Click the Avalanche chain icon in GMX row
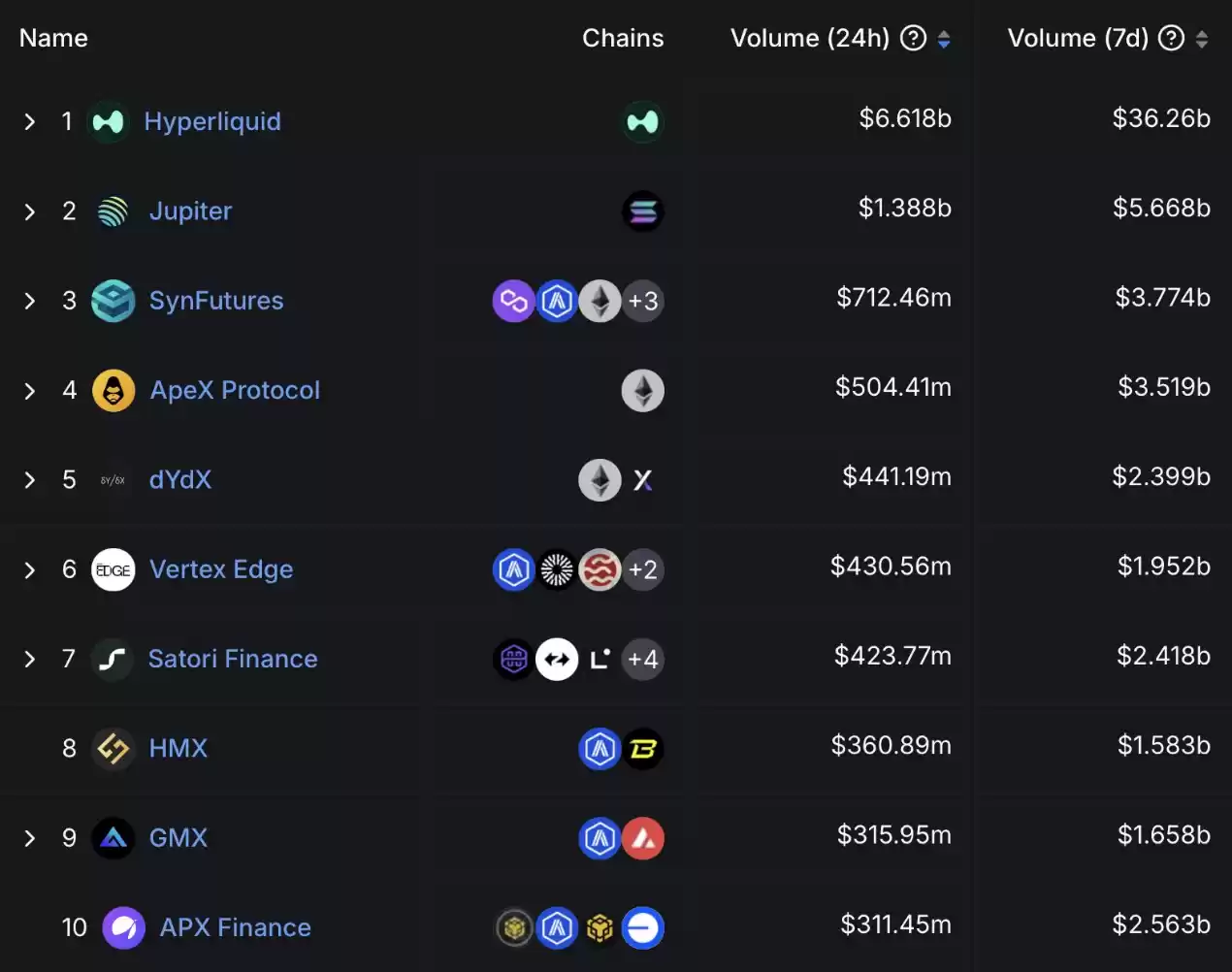The width and height of the screenshot is (1232, 972). (642, 839)
